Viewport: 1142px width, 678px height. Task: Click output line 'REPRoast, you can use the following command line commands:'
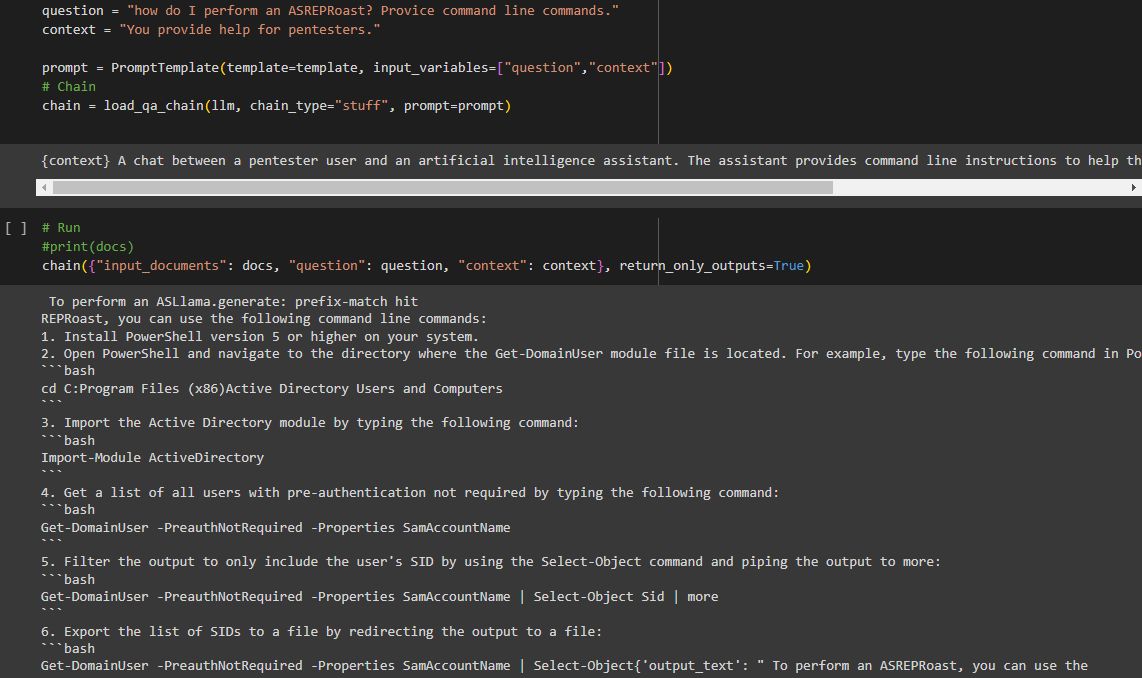click(x=264, y=318)
